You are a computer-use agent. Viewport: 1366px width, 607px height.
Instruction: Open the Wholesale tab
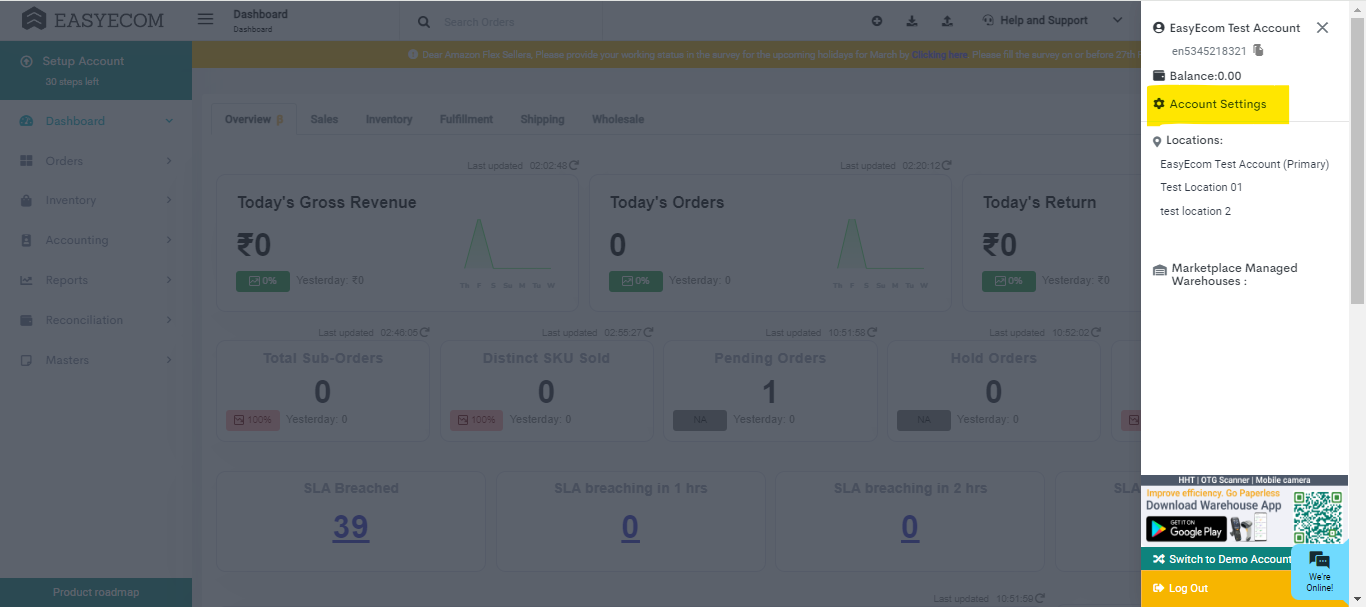click(x=618, y=119)
